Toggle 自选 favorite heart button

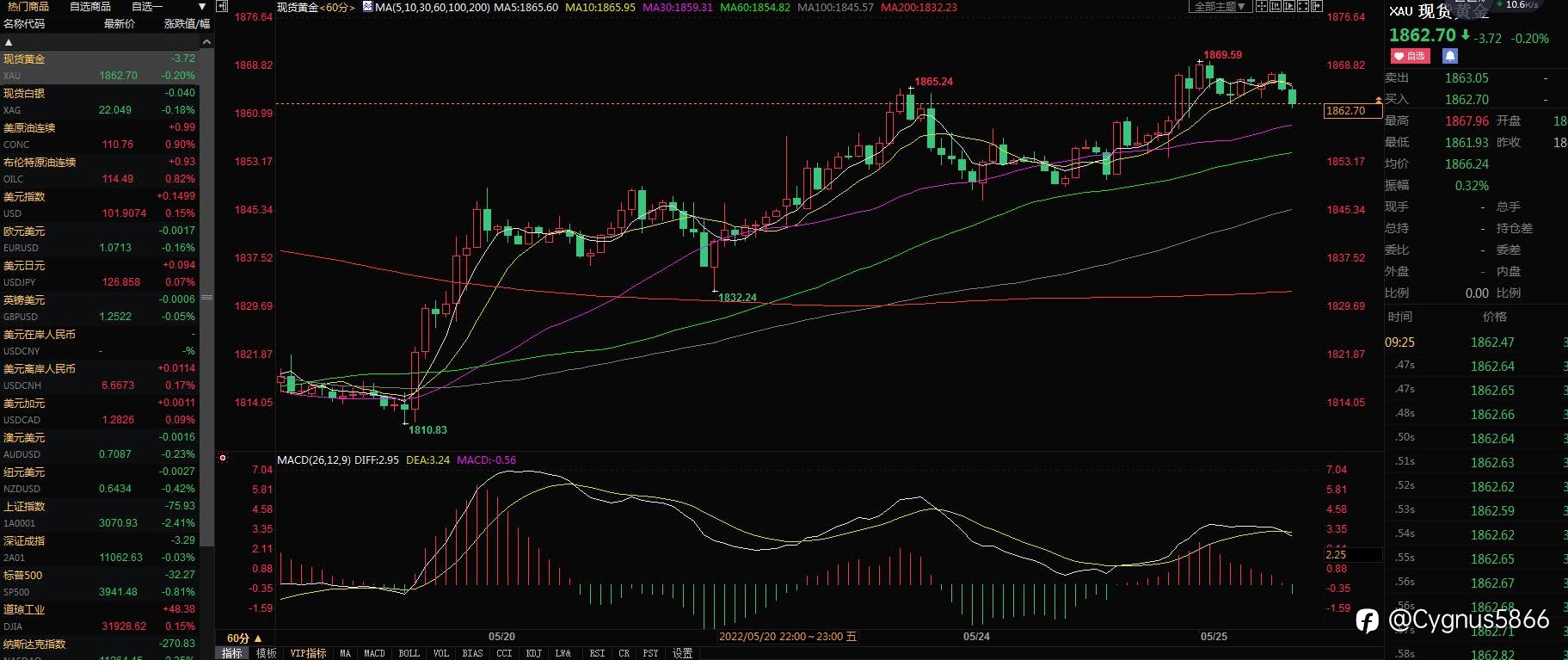tap(1410, 56)
